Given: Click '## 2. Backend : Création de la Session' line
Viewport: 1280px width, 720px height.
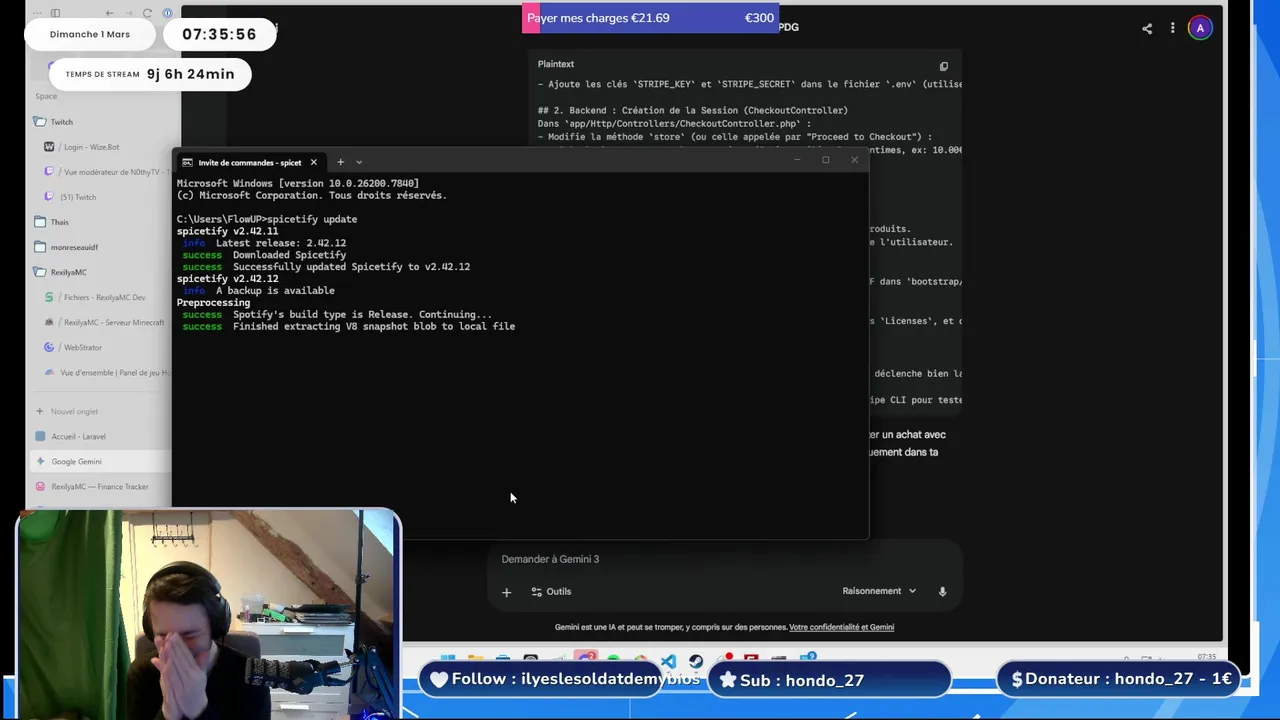Looking at the screenshot, I should tap(692, 110).
